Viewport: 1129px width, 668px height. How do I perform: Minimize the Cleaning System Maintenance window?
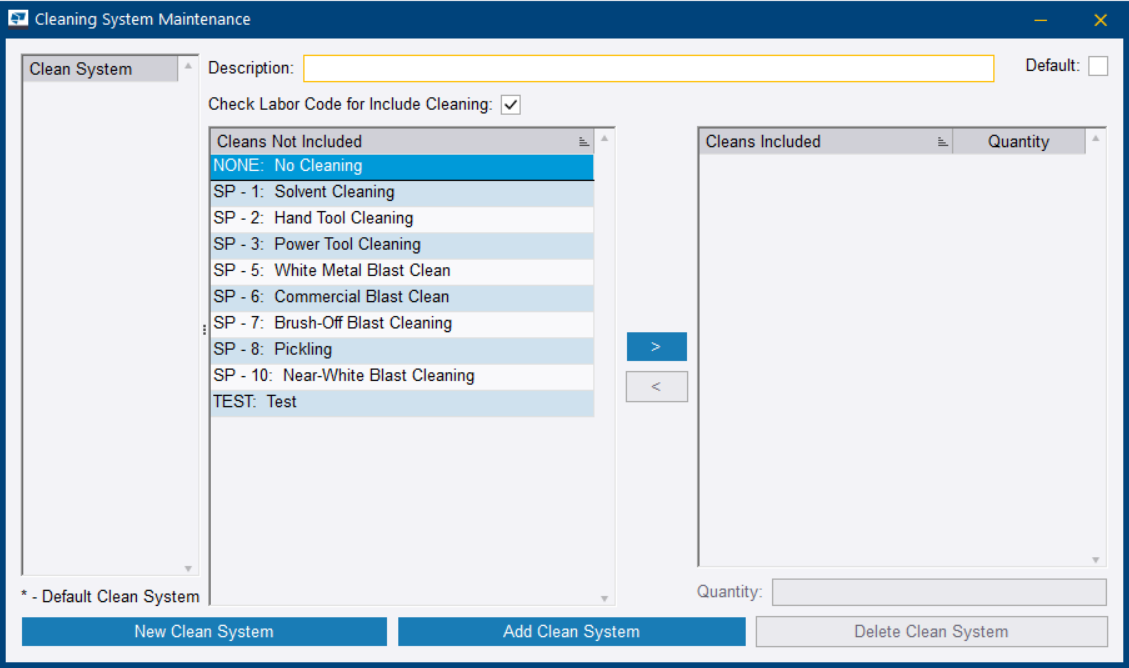pos(1040,20)
